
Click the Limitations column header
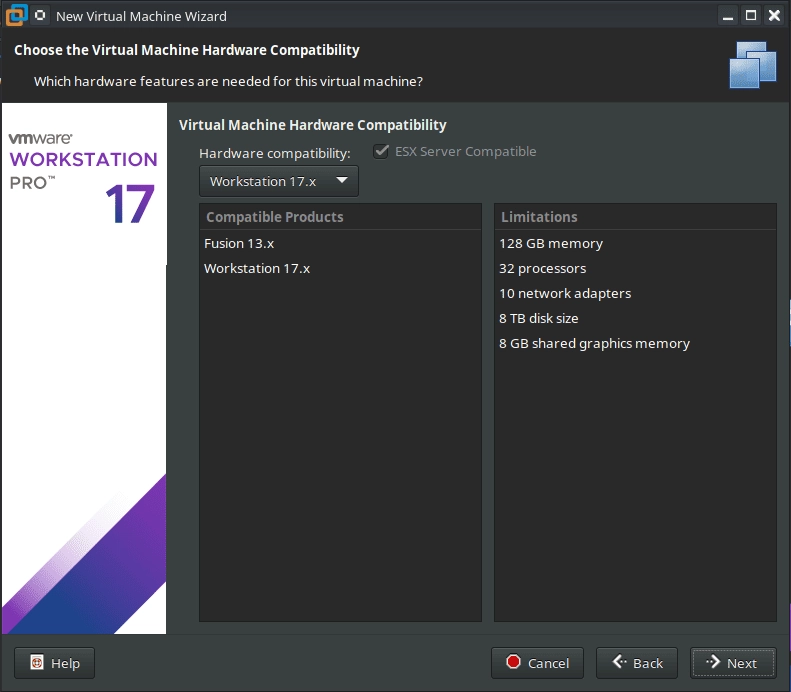(x=635, y=217)
